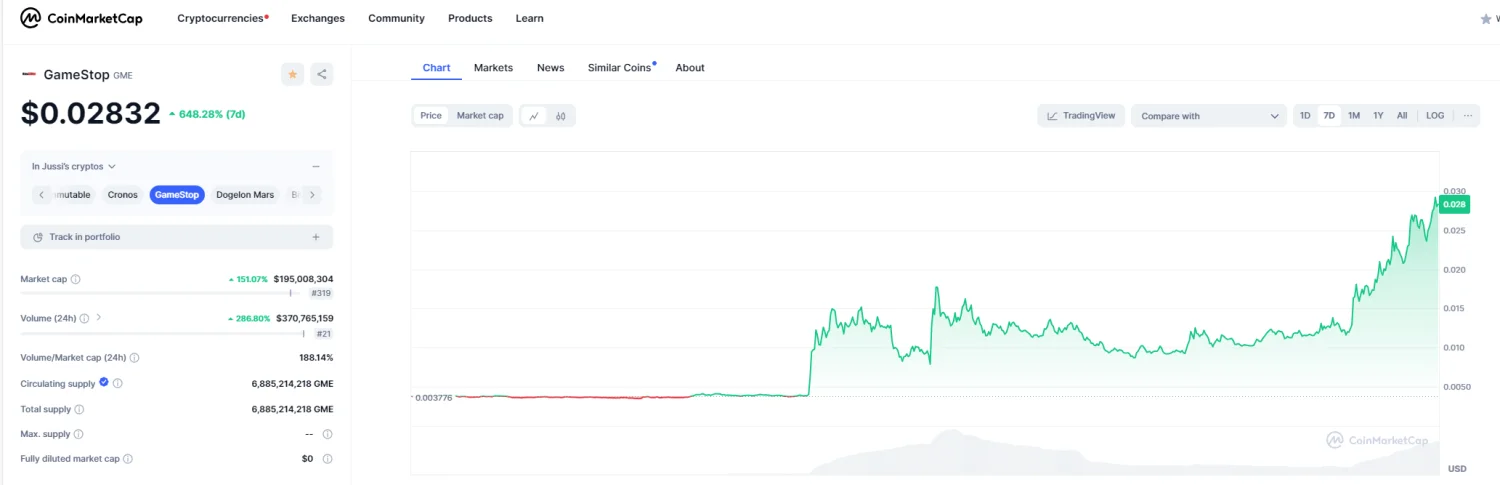The width and height of the screenshot is (1500, 485).
Task: Toggle the LOG scale button
Action: [x=1434, y=116]
